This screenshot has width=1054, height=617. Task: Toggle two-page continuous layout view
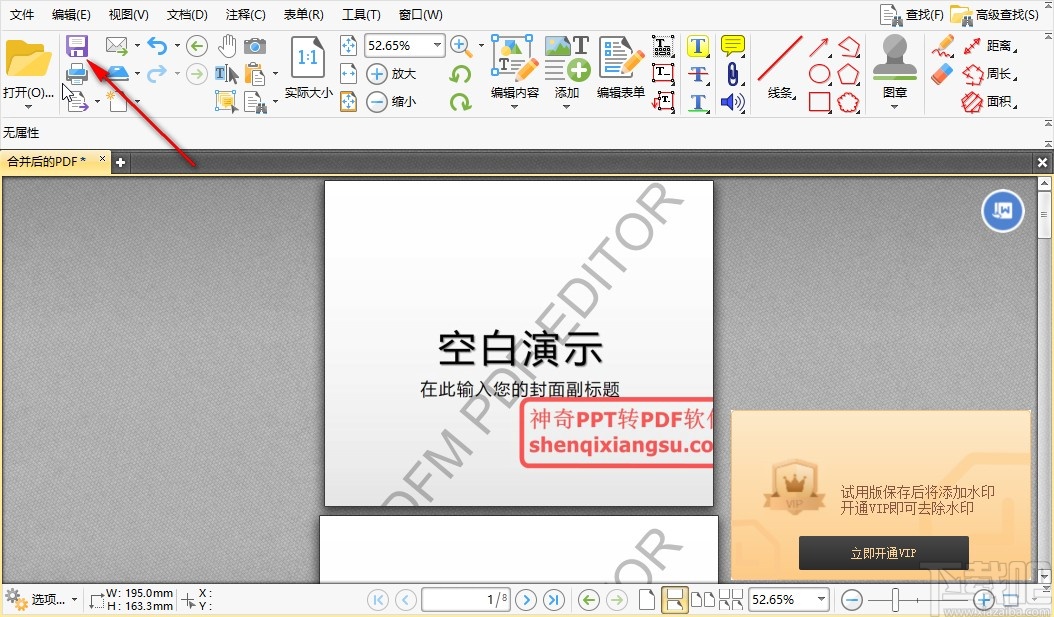point(731,599)
